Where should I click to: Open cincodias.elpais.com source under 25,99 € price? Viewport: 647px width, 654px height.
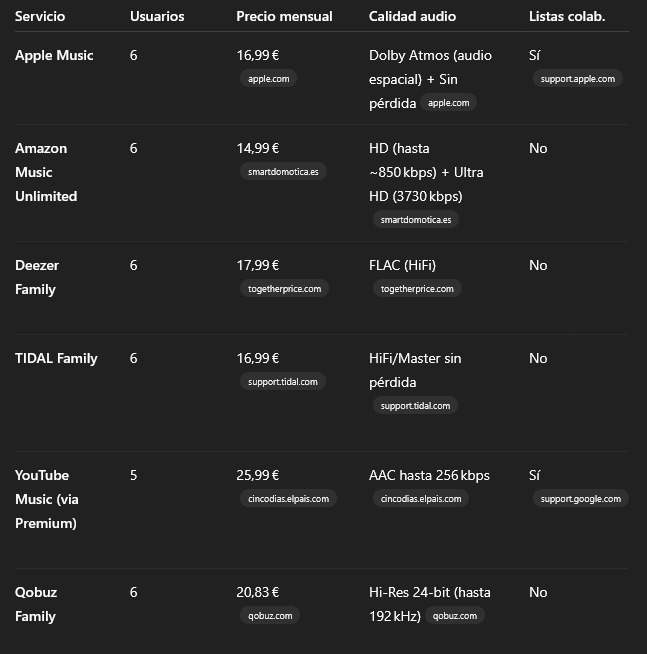point(288,498)
